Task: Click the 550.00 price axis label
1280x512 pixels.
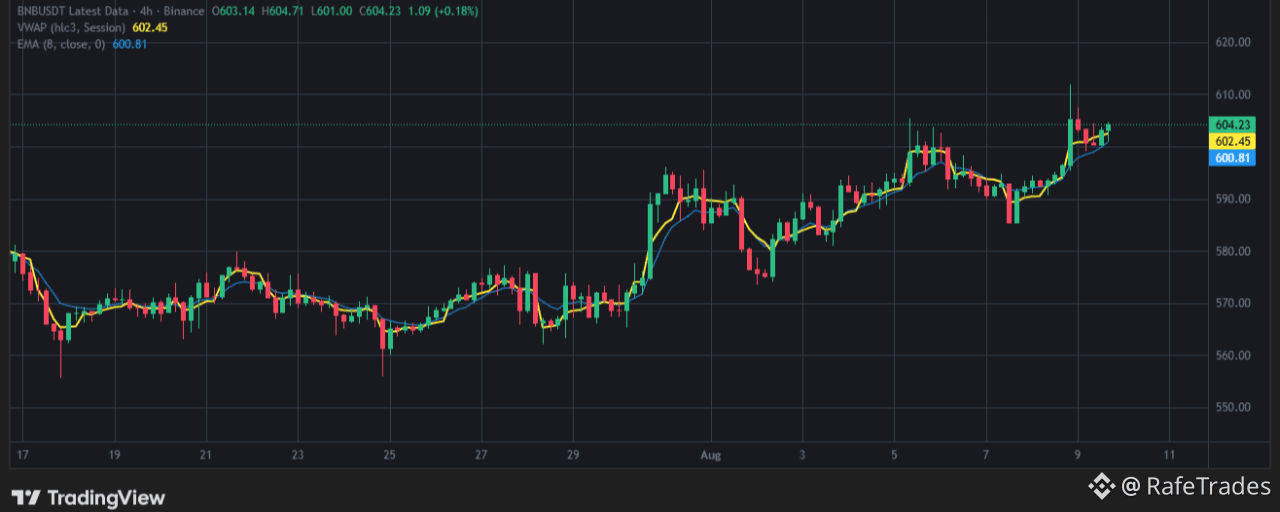Action: pos(1233,407)
